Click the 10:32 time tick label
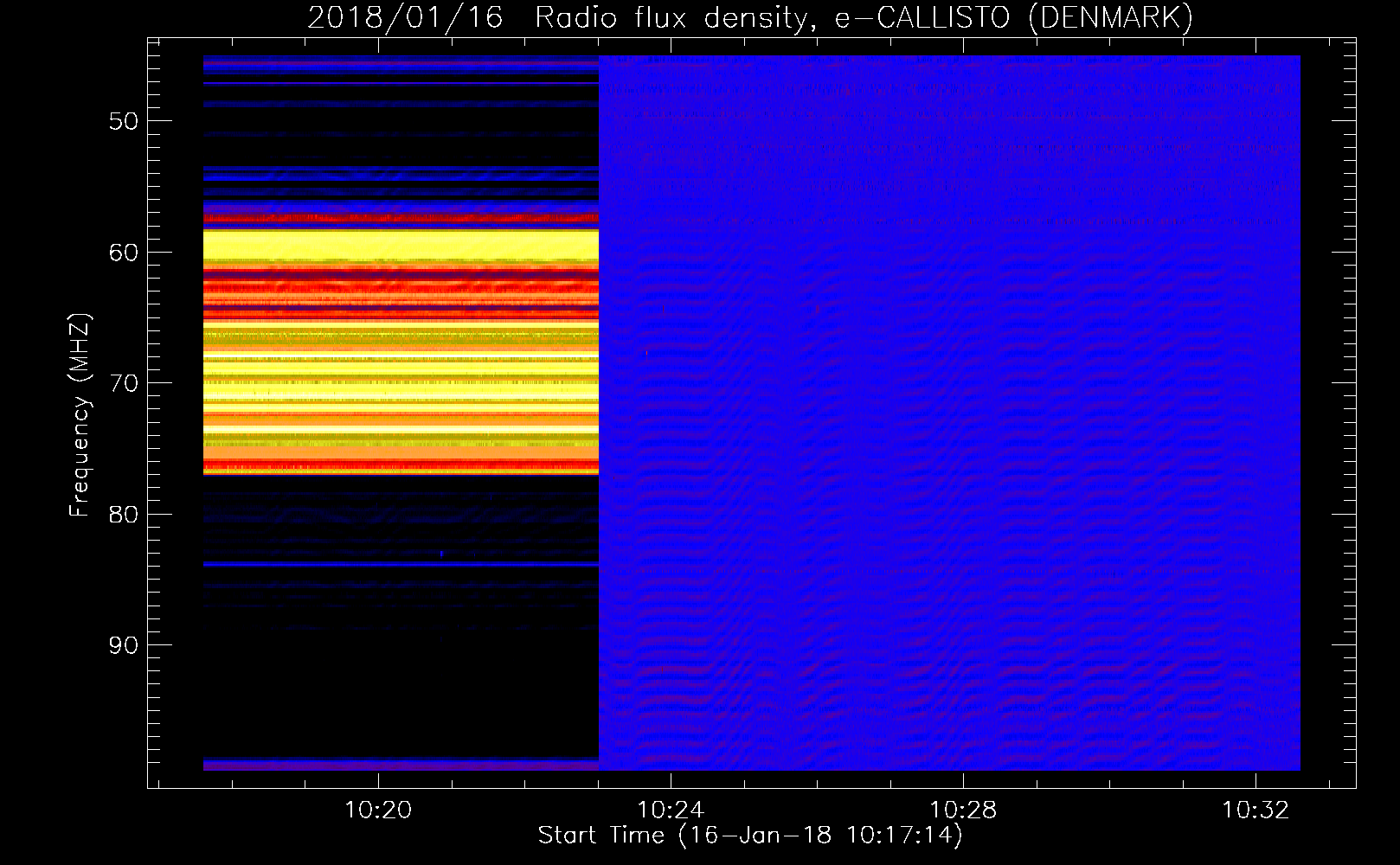 [x=1256, y=811]
